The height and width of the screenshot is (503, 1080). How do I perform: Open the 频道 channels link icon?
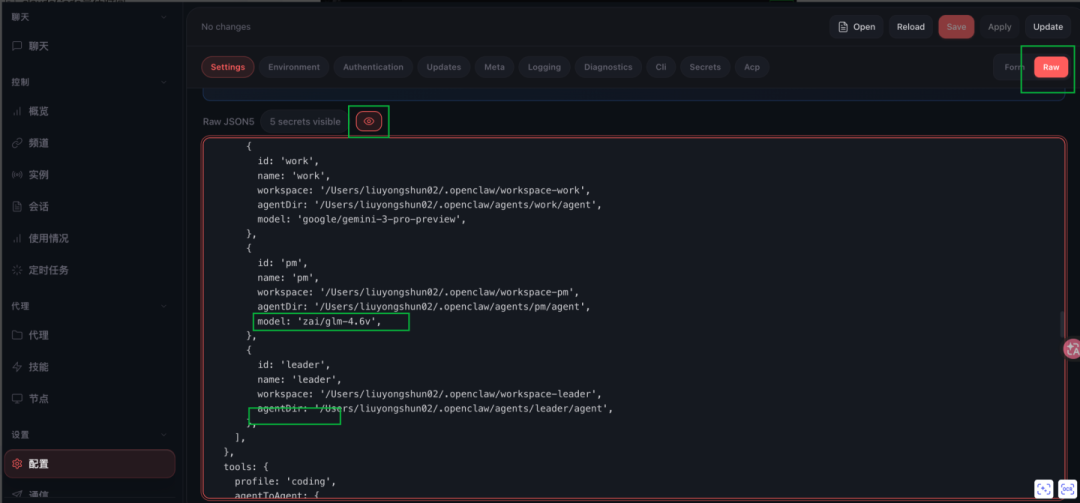(17, 143)
